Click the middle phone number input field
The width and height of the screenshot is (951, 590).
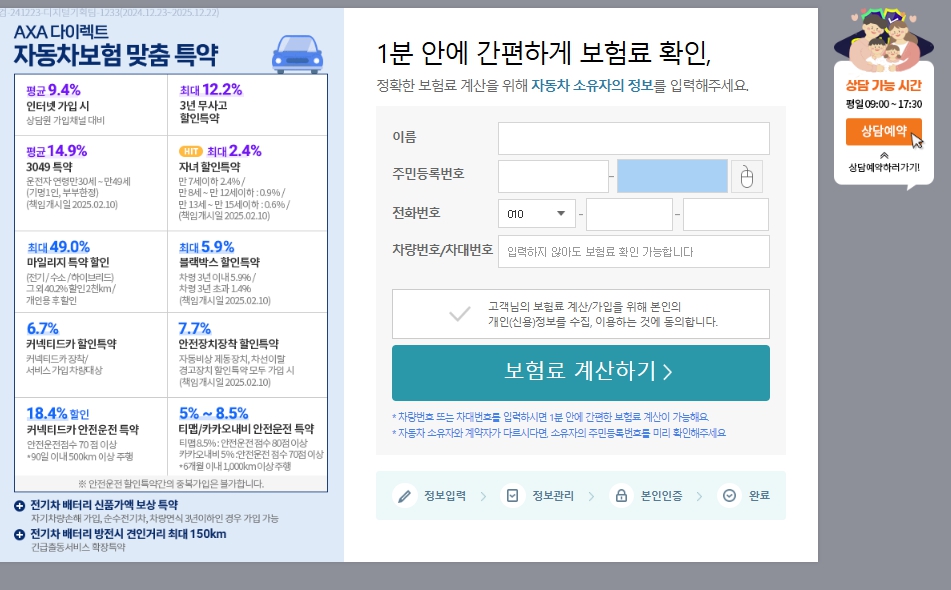629,214
